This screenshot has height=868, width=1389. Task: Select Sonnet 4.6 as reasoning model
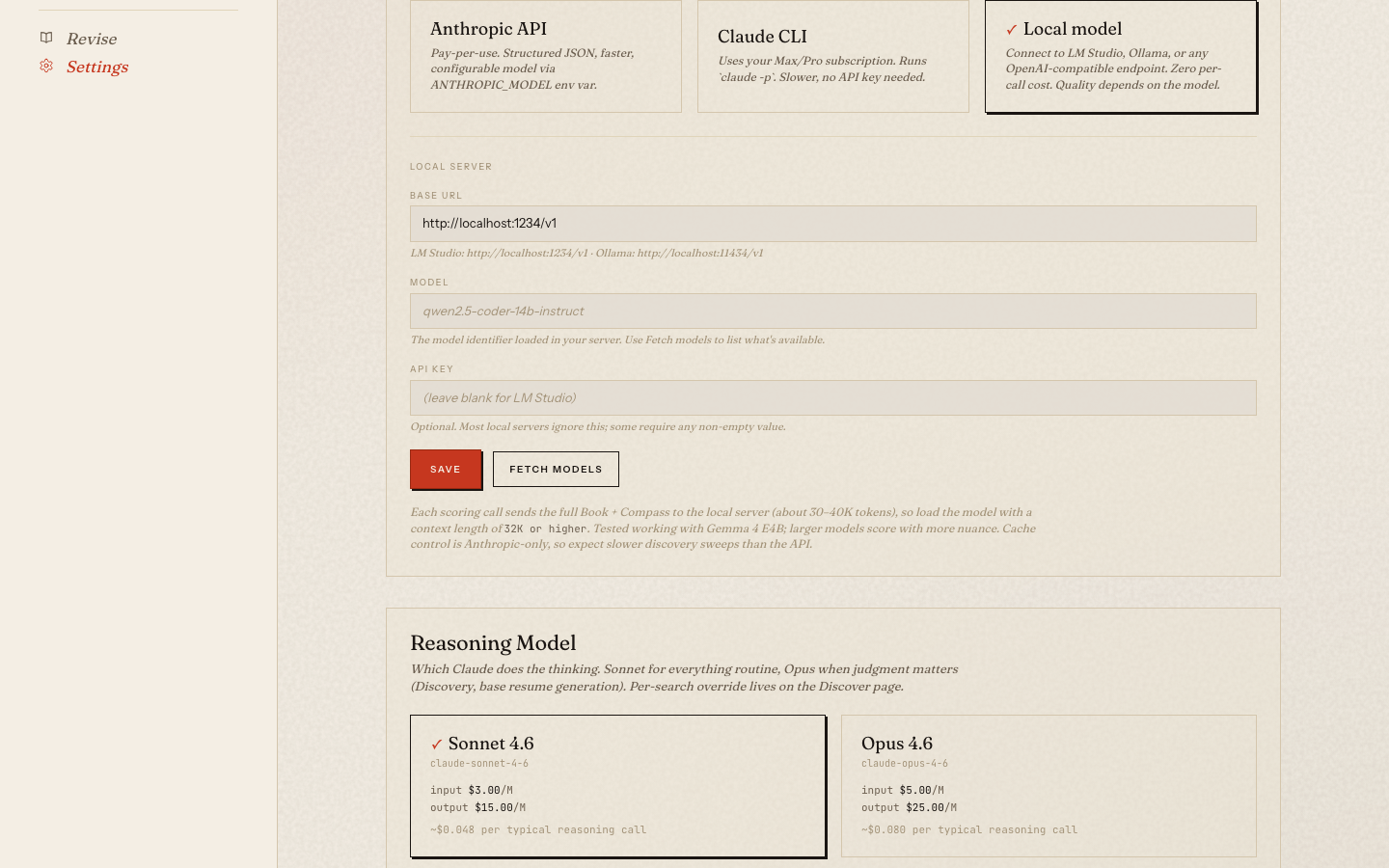618,786
